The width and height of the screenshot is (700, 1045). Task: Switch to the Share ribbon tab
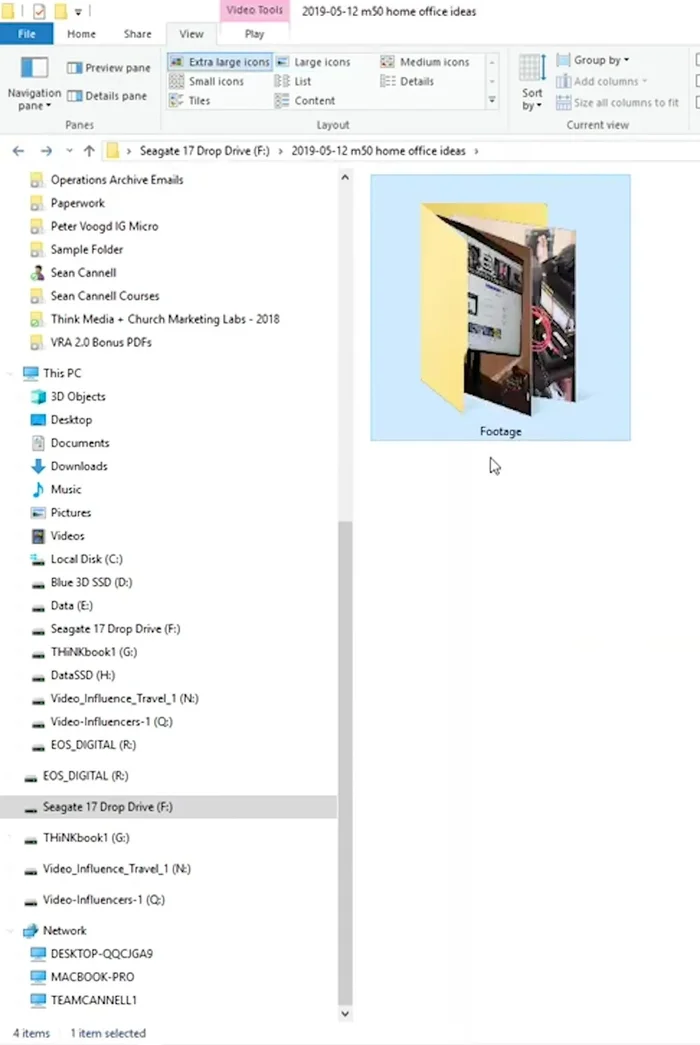137,34
